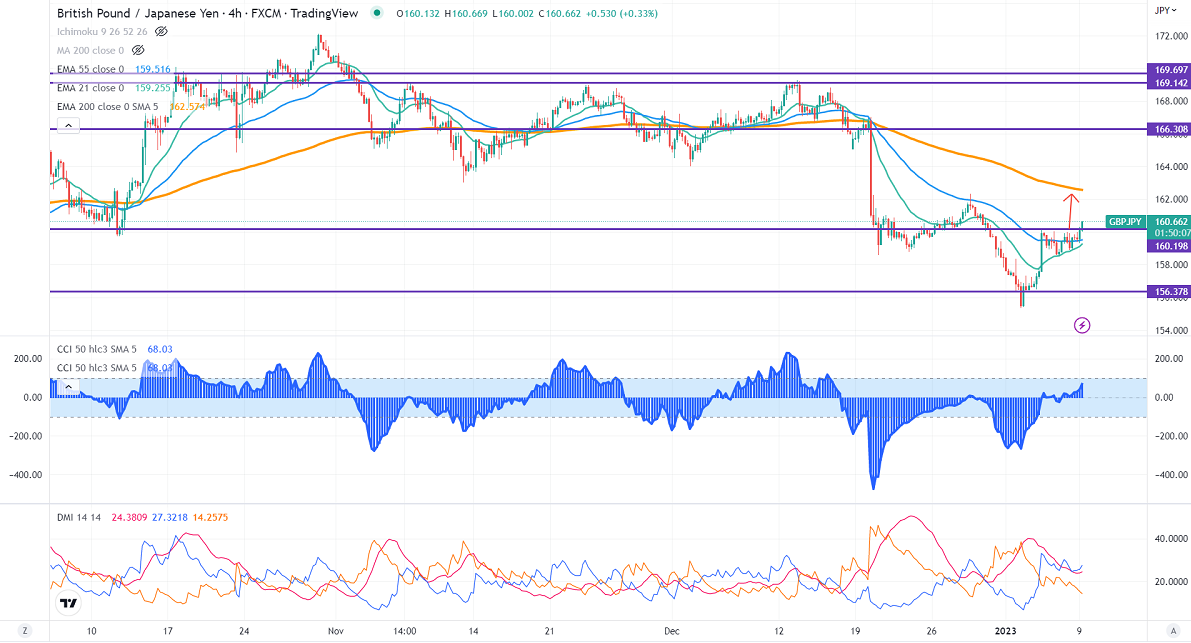Click the green market status dot

[377, 13]
